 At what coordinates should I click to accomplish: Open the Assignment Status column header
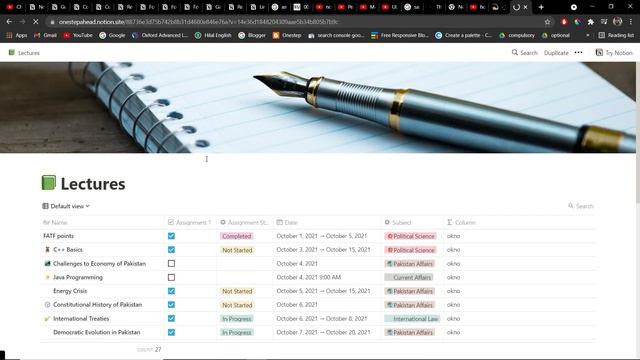click(244, 222)
